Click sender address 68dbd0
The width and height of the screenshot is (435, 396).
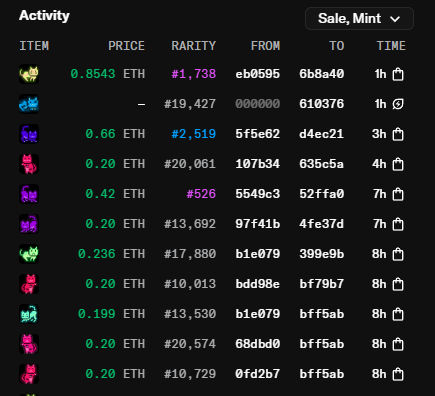[x=258, y=344]
